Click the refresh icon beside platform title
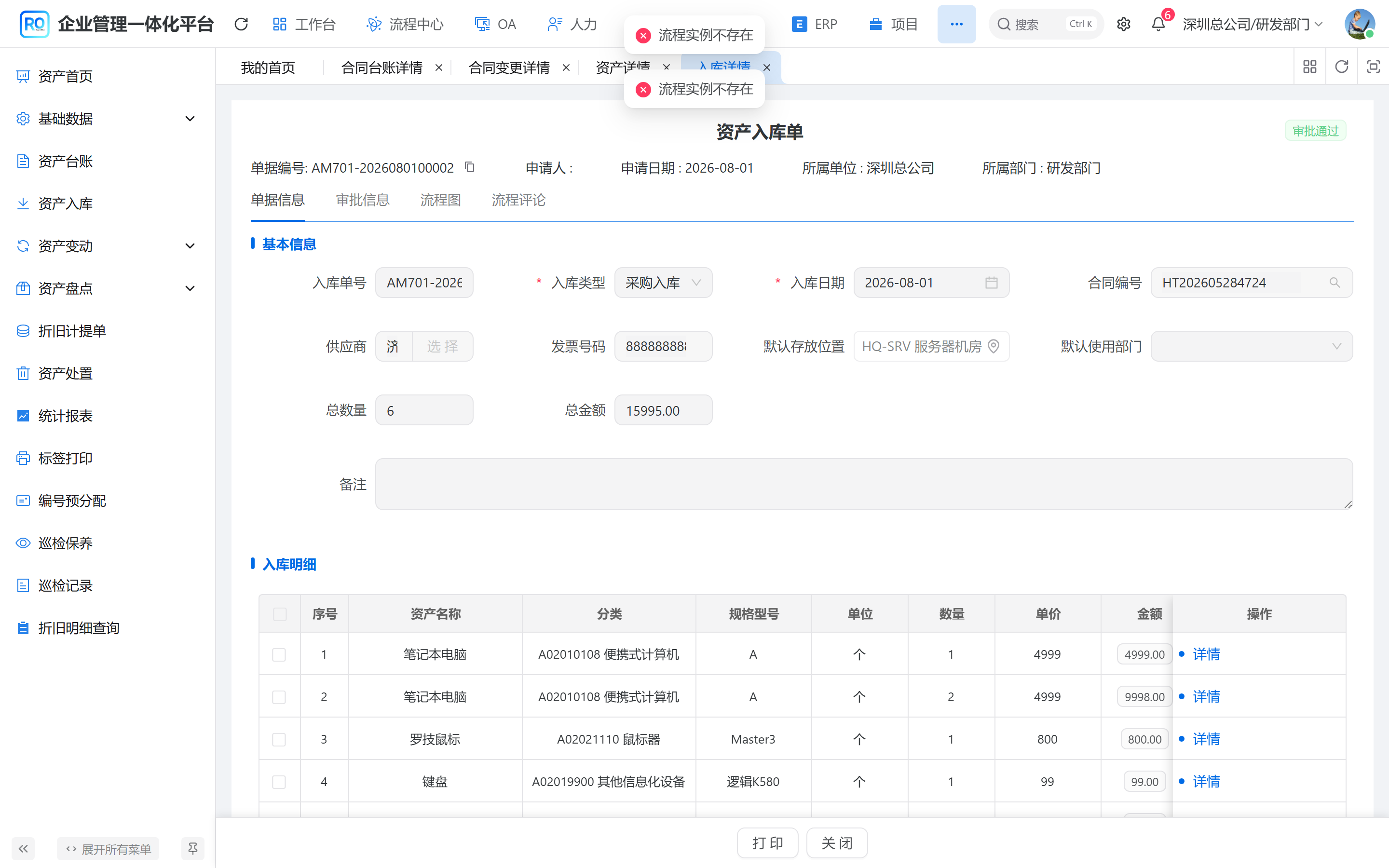This screenshot has height=868, width=1389. point(241,24)
